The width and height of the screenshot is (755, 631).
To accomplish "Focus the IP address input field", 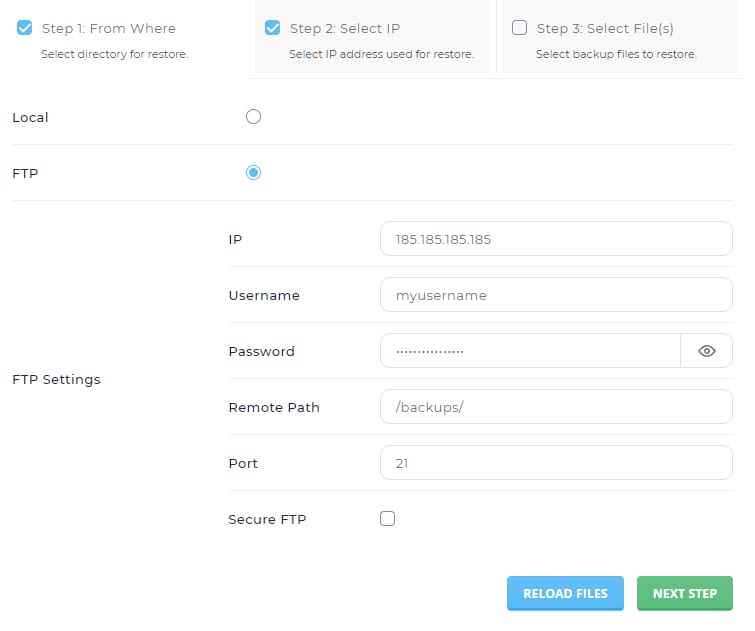I will click(x=556, y=240).
